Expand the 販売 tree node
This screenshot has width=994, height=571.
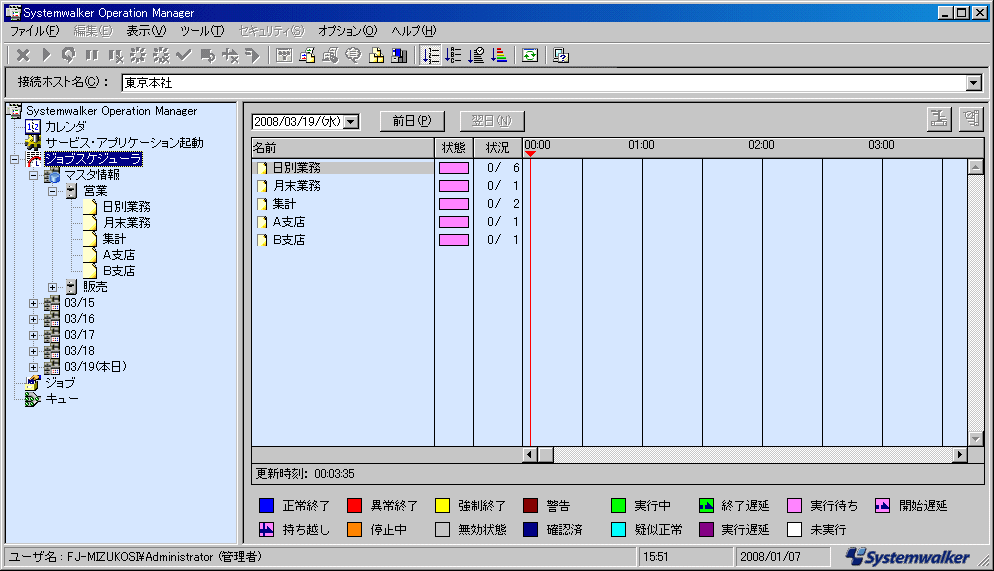[53, 287]
